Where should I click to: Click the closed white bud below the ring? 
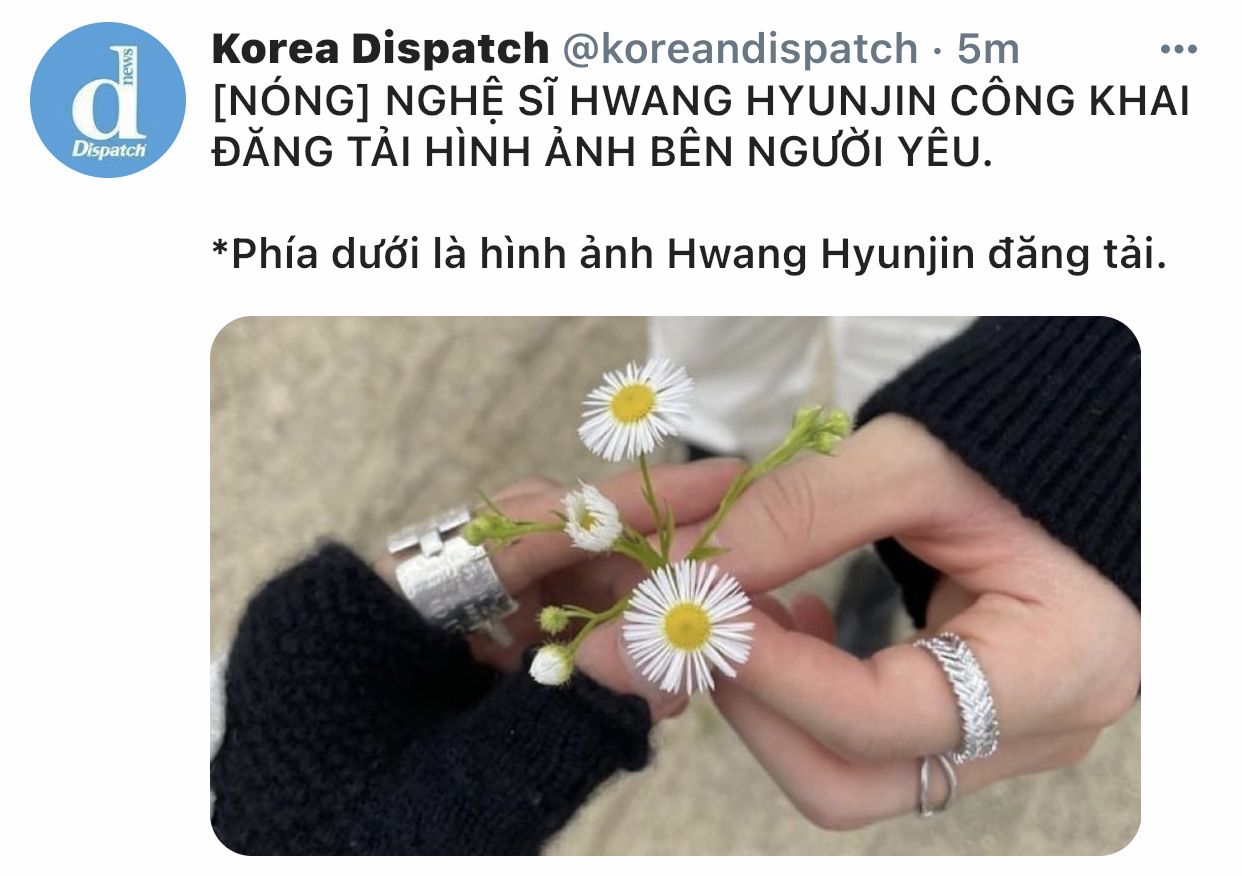552,665
